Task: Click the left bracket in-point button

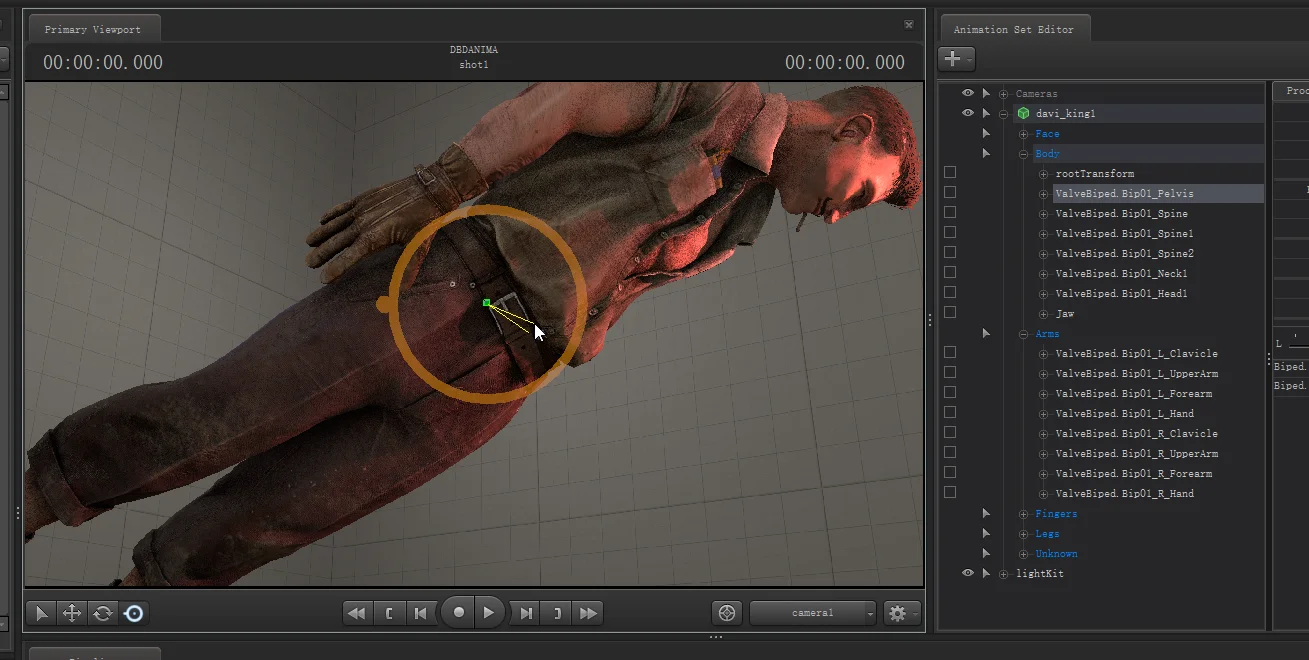Action: (389, 613)
